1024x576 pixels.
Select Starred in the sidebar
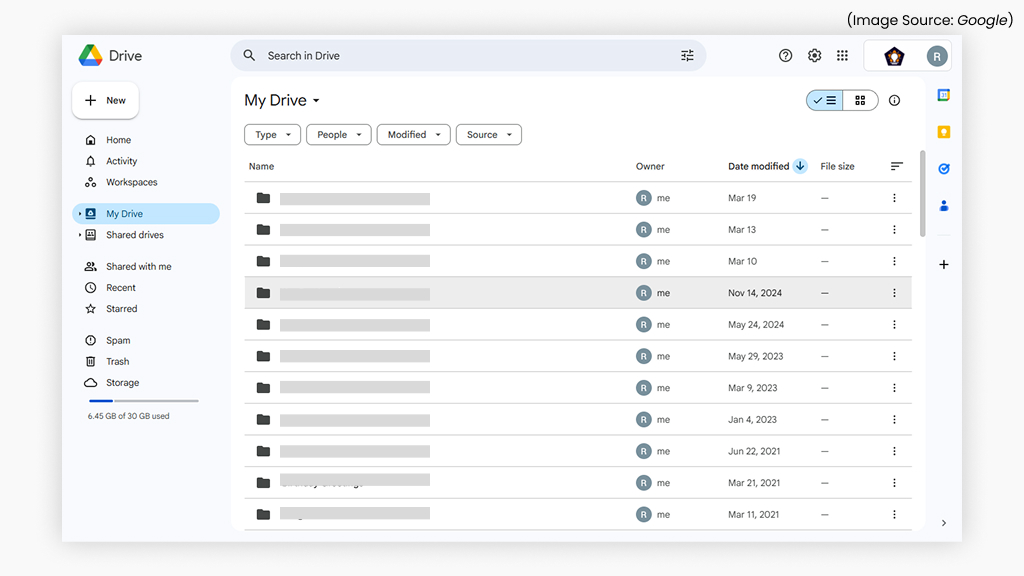click(x=119, y=308)
